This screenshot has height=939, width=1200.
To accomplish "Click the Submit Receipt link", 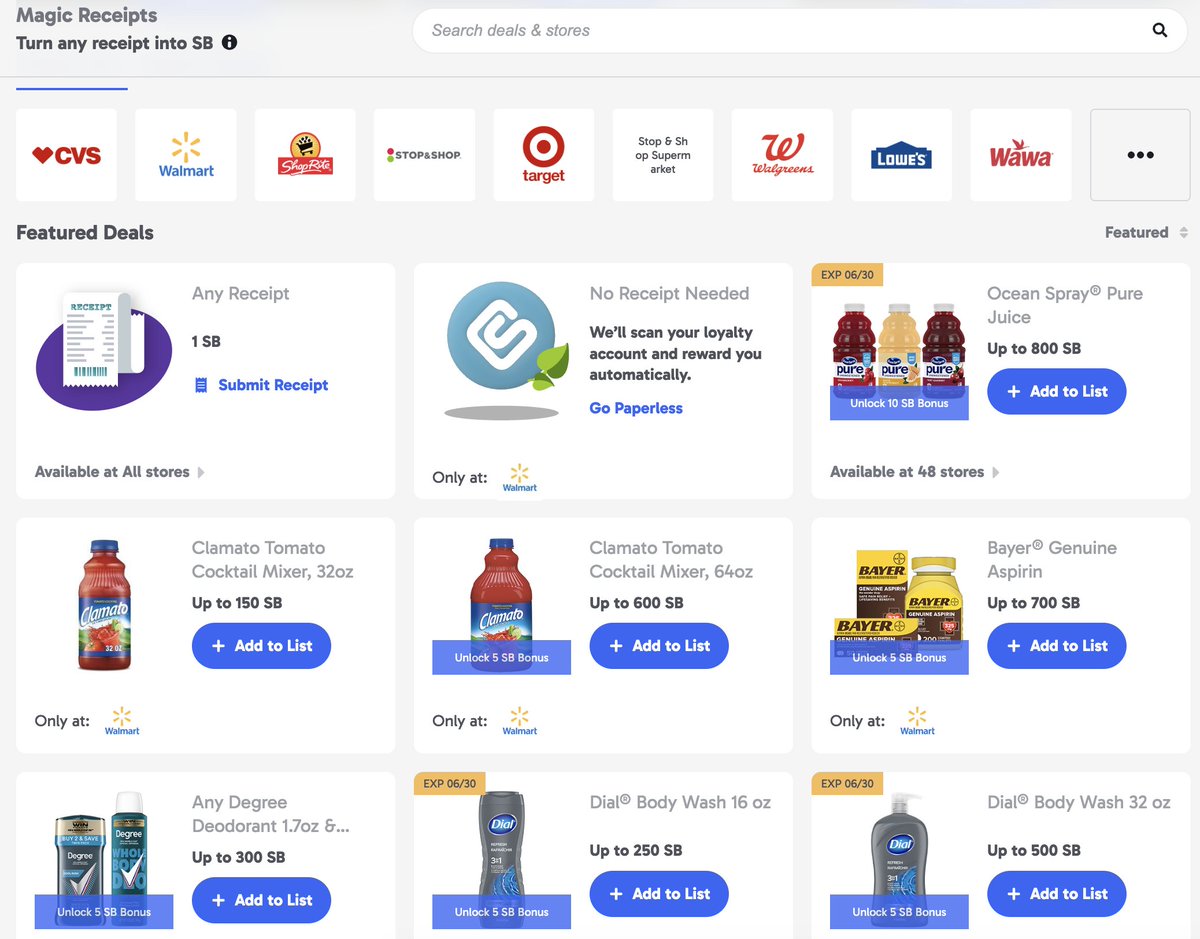I will [273, 385].
